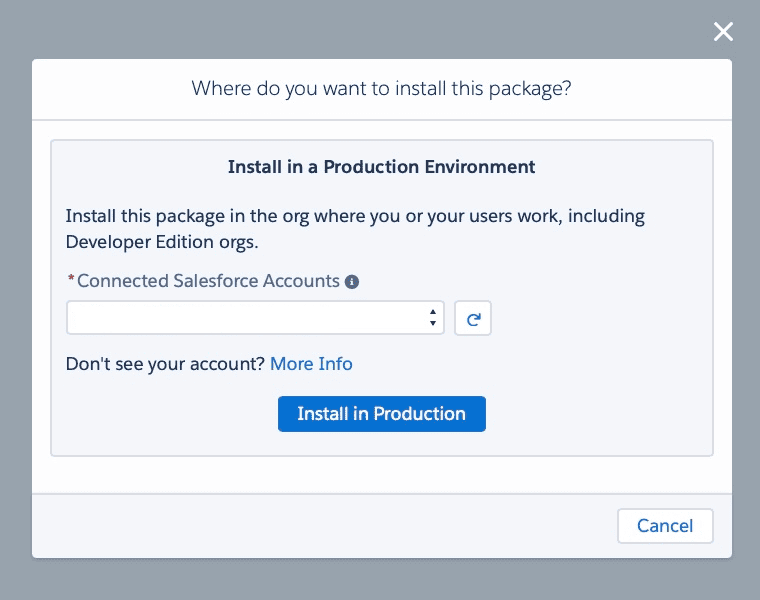The image size is (760, 600).
Task: Open the More Info link
Action: [x=311, y=363]
